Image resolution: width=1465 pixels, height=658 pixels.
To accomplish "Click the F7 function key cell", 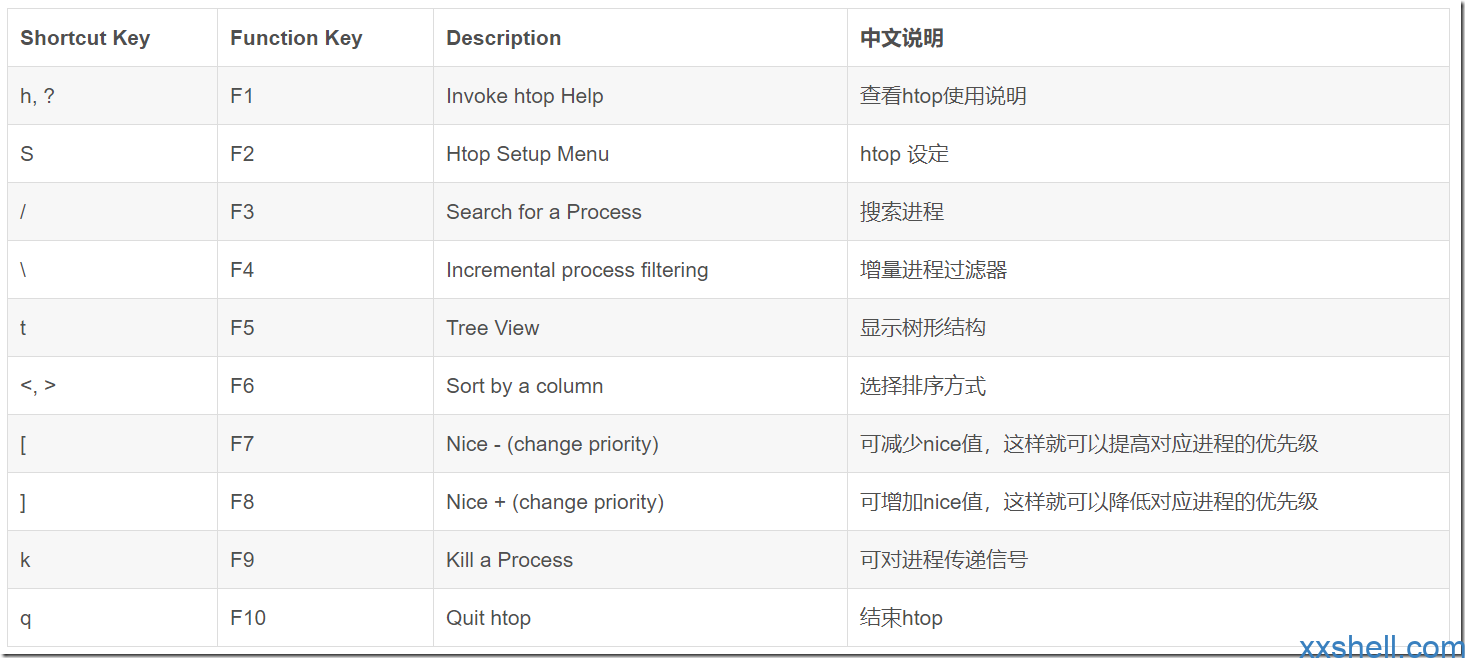I will point(325,444).
